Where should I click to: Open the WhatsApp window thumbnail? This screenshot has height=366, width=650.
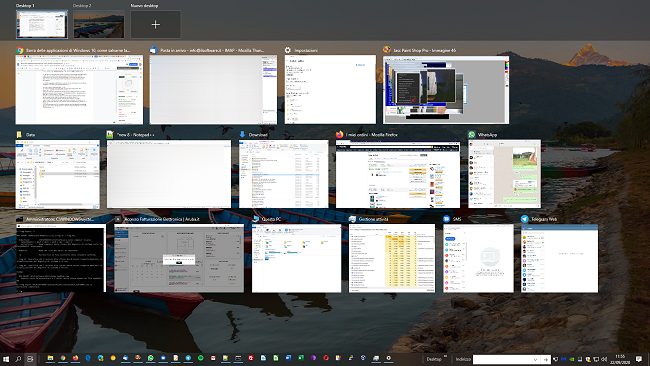[x=504, y=174]
